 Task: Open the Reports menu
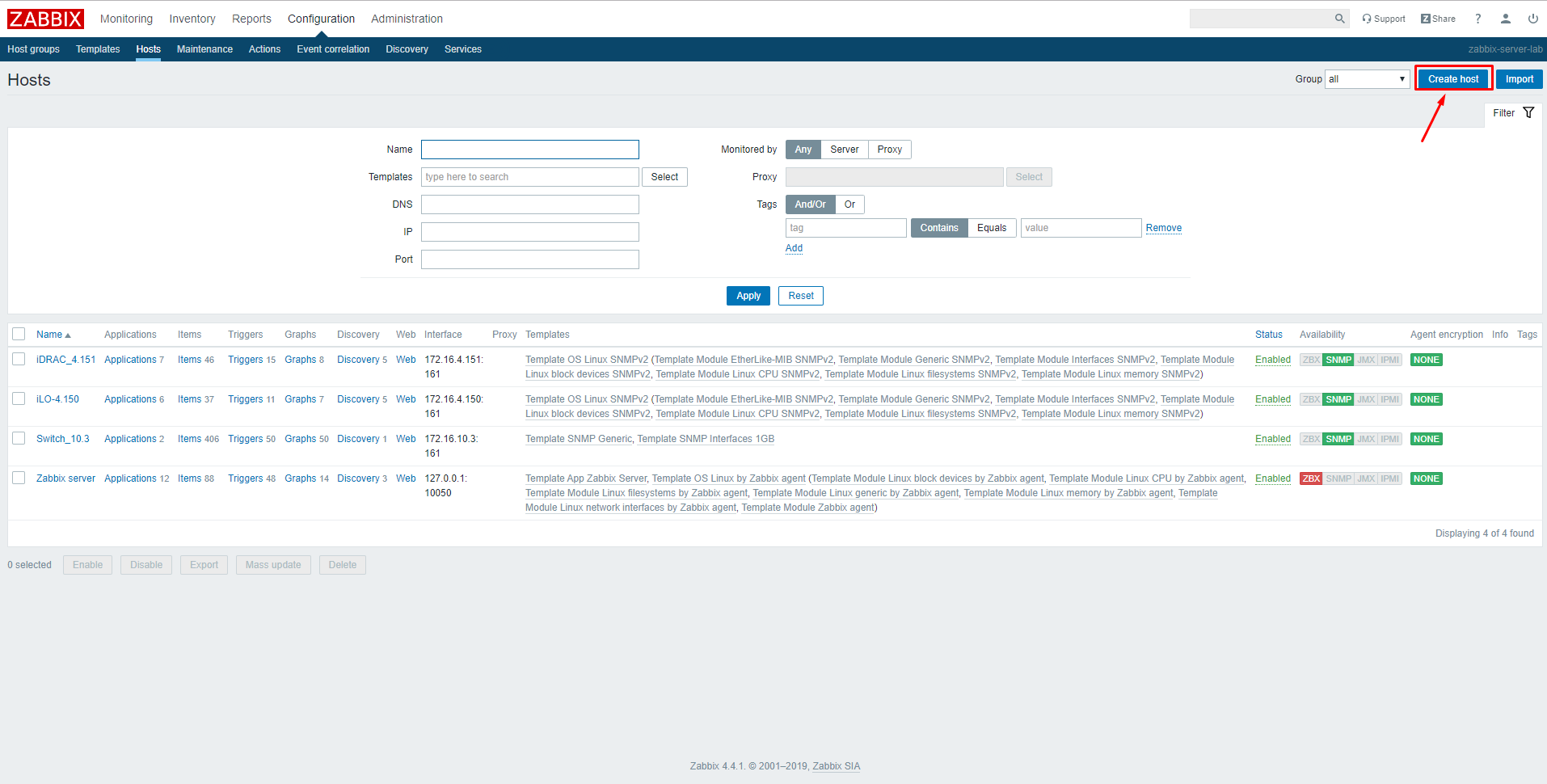(251, 19)
